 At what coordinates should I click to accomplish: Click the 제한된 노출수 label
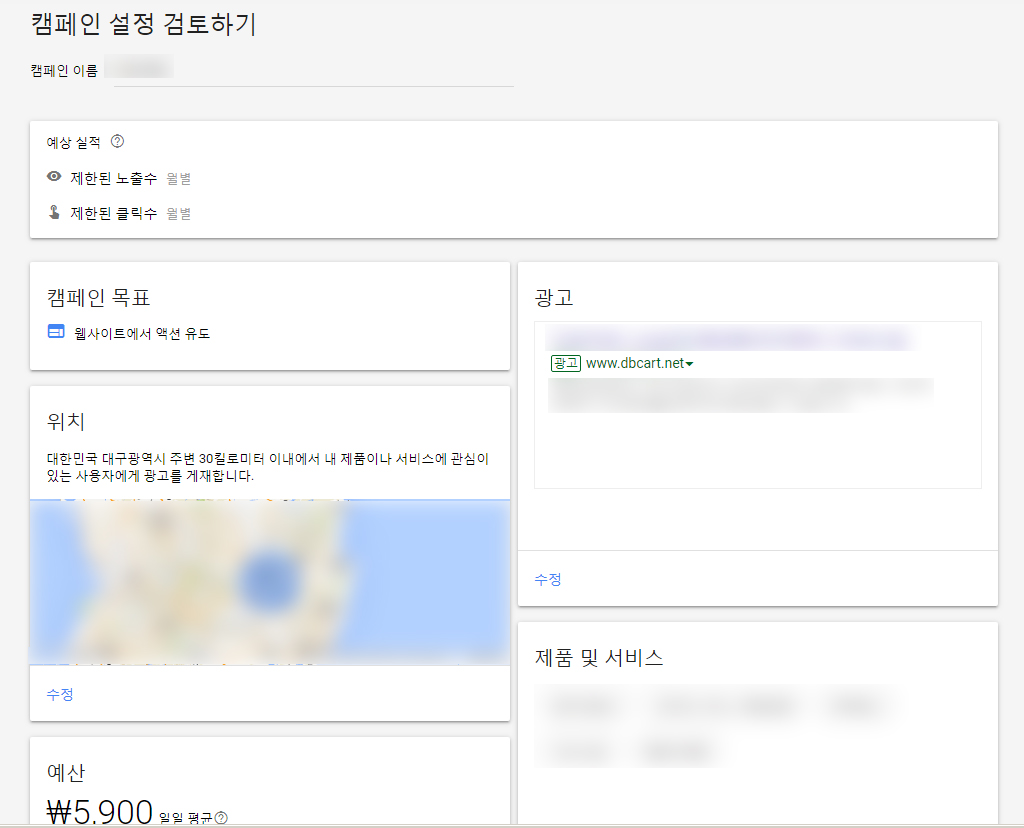click(x=113, y=178)
